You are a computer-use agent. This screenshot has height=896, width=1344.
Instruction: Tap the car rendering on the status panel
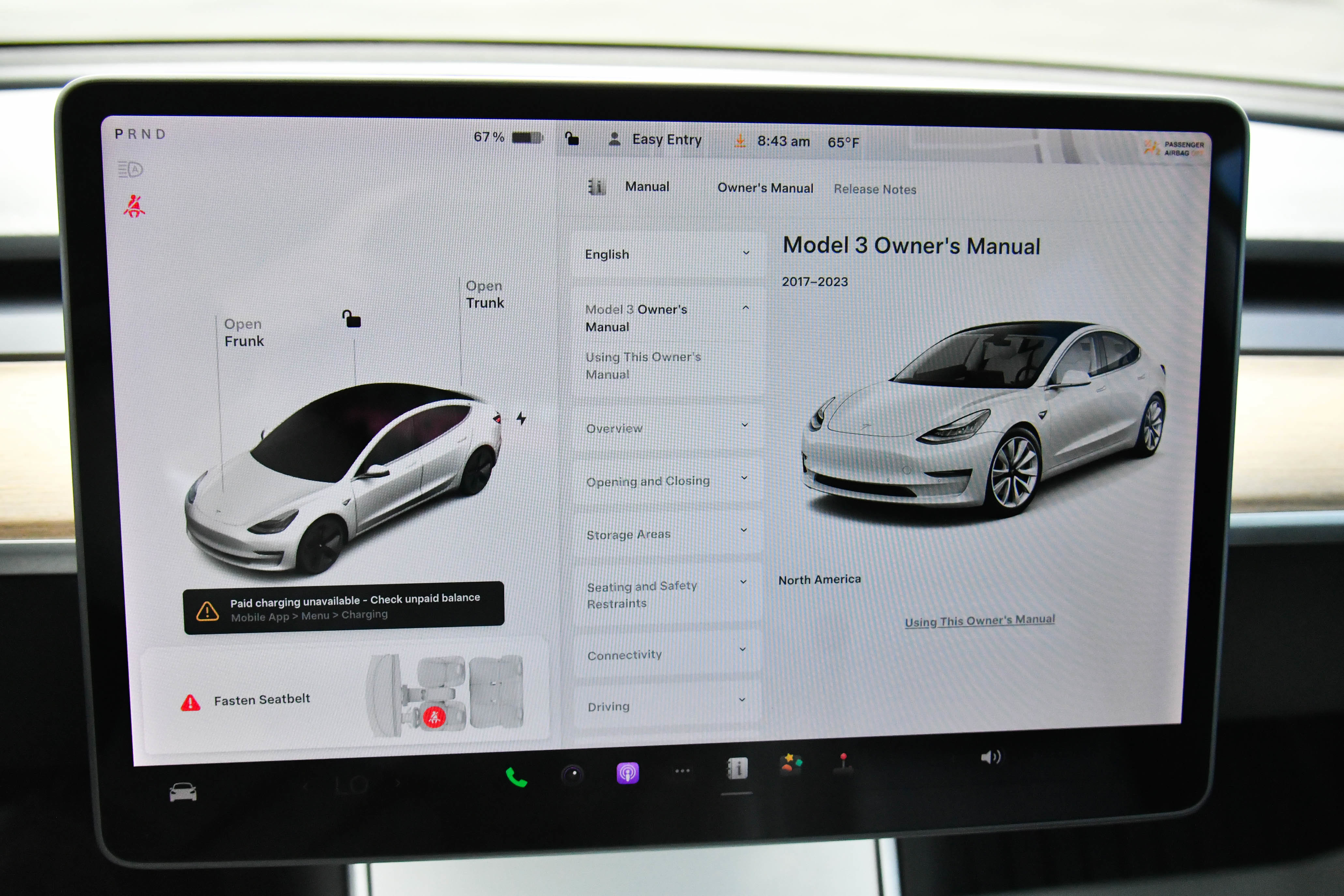[x=343, y=479]
